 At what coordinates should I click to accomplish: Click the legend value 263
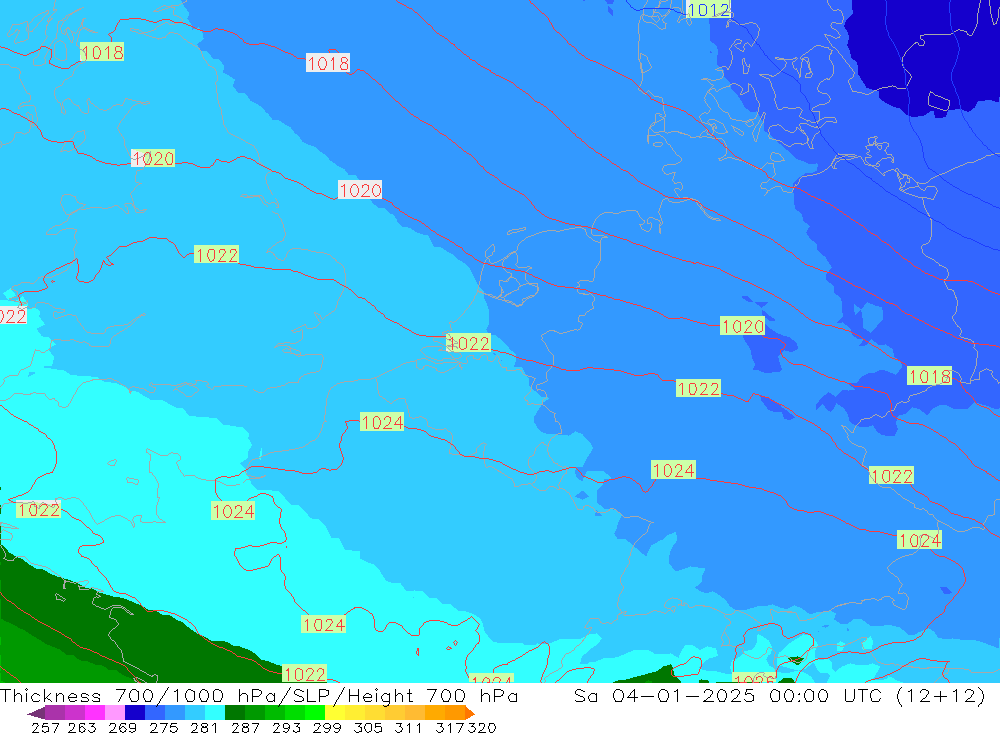(x=82, y=727)
